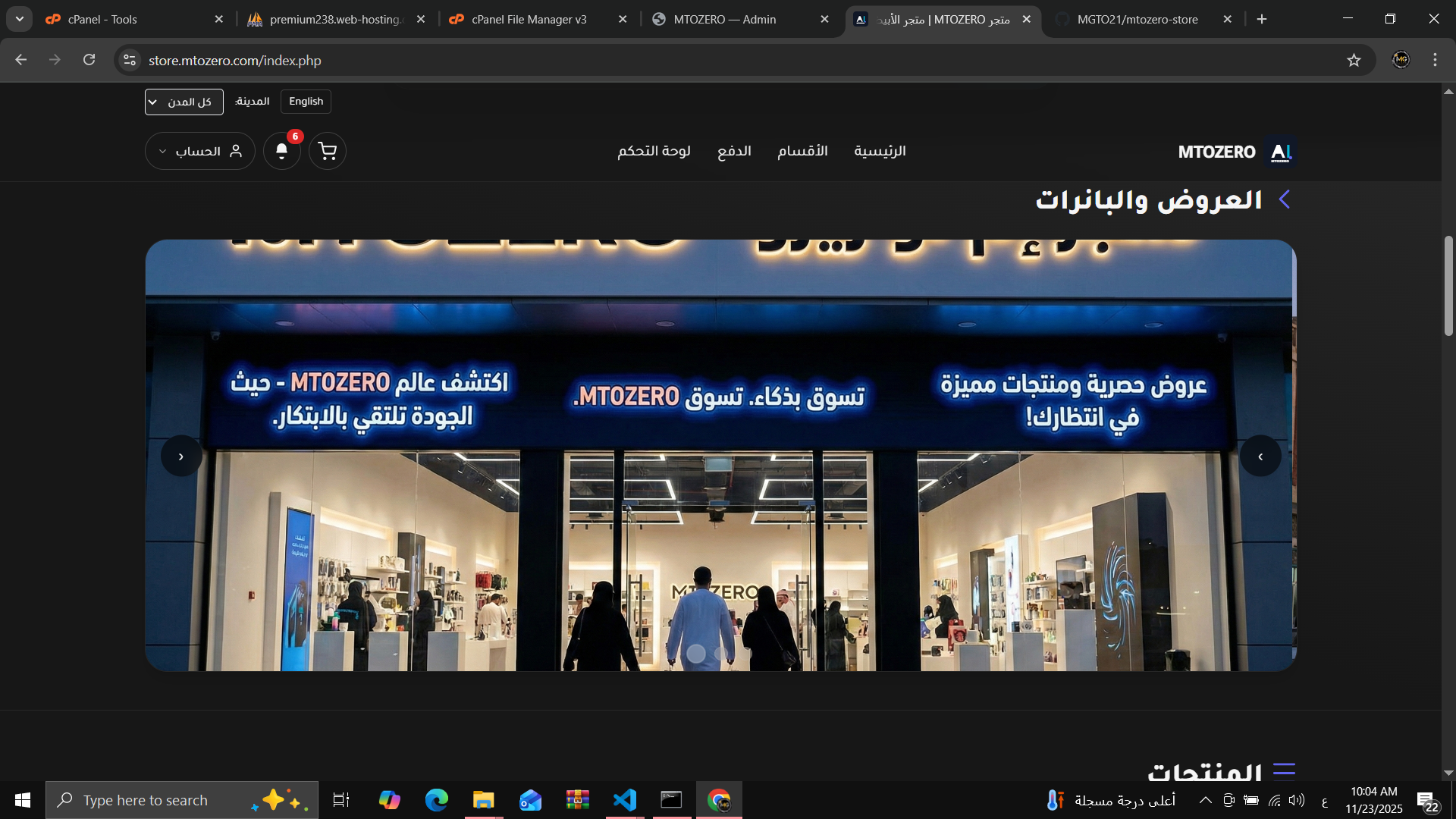This screenshot has width=1456, height=819.
Task: Open the shopping cart icon
Action: click(328, 151)
